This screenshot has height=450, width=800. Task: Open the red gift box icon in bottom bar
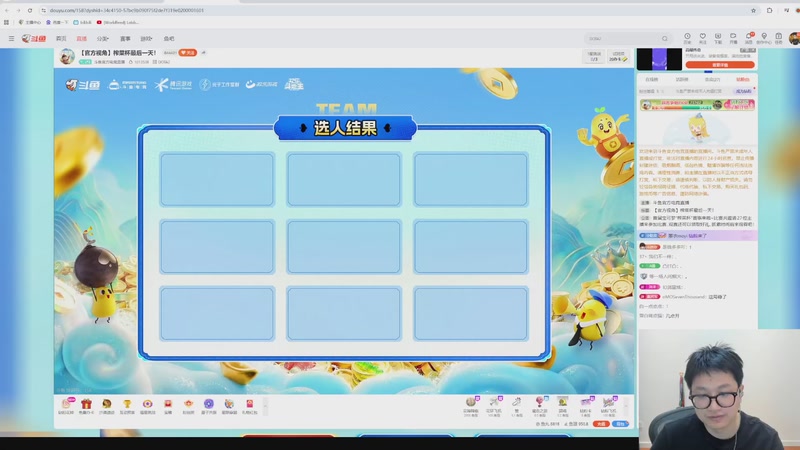tap(86, 406)
